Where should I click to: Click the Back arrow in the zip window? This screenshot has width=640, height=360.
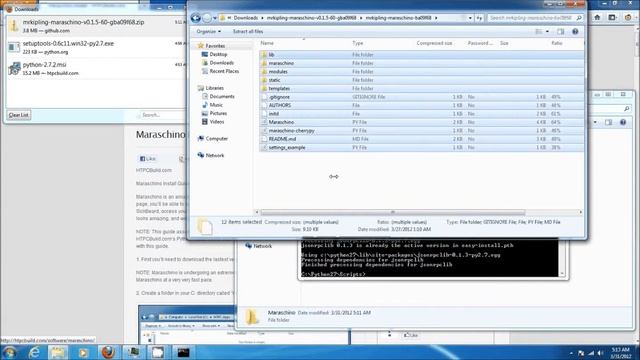pyautogui.click(x=196, y=18)
